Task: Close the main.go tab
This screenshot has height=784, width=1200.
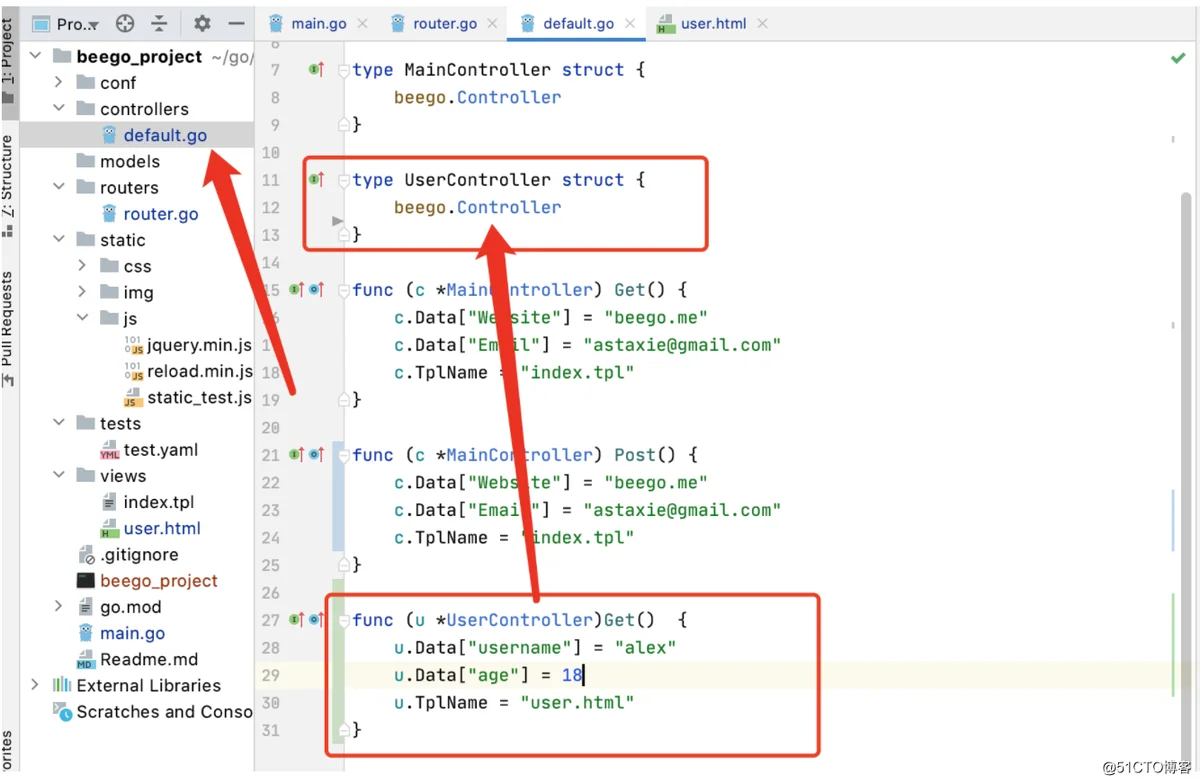Action: 362,23
